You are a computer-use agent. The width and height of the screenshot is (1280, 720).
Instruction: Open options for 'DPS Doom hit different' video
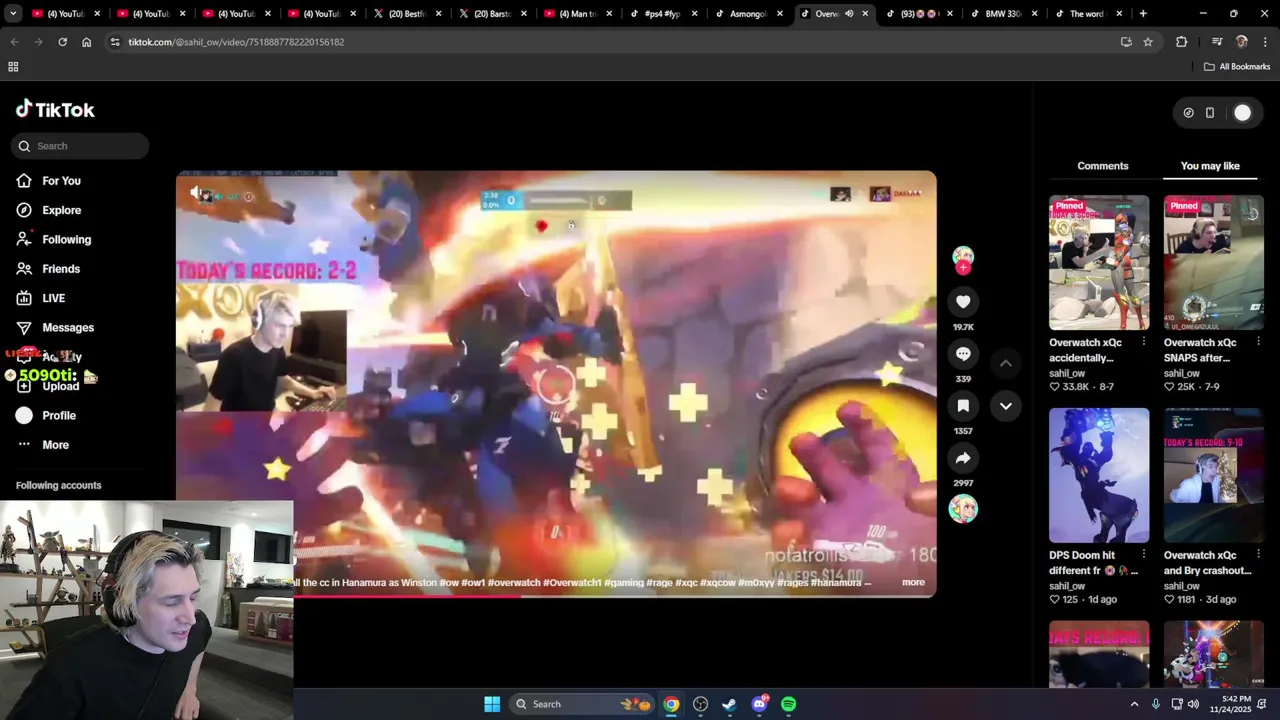pos(1143,555)
